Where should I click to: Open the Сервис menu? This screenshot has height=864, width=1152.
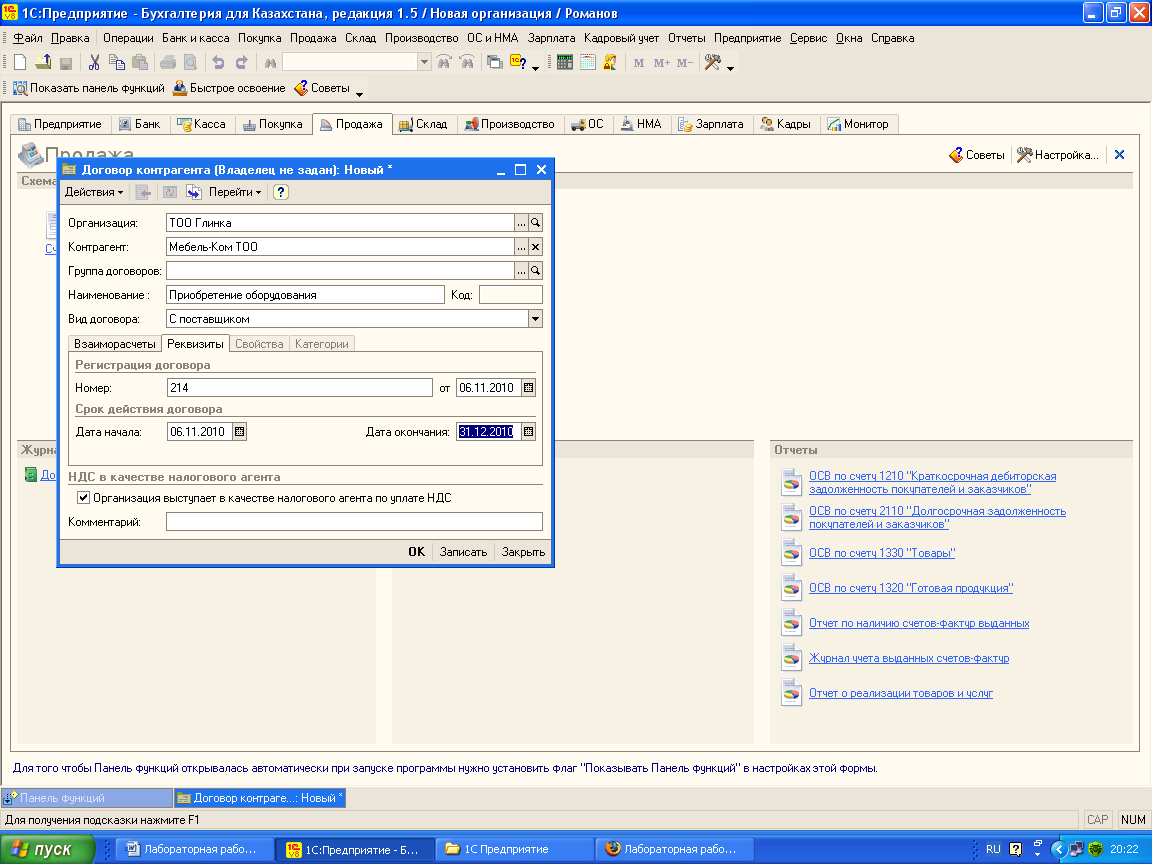click(808, 38)
